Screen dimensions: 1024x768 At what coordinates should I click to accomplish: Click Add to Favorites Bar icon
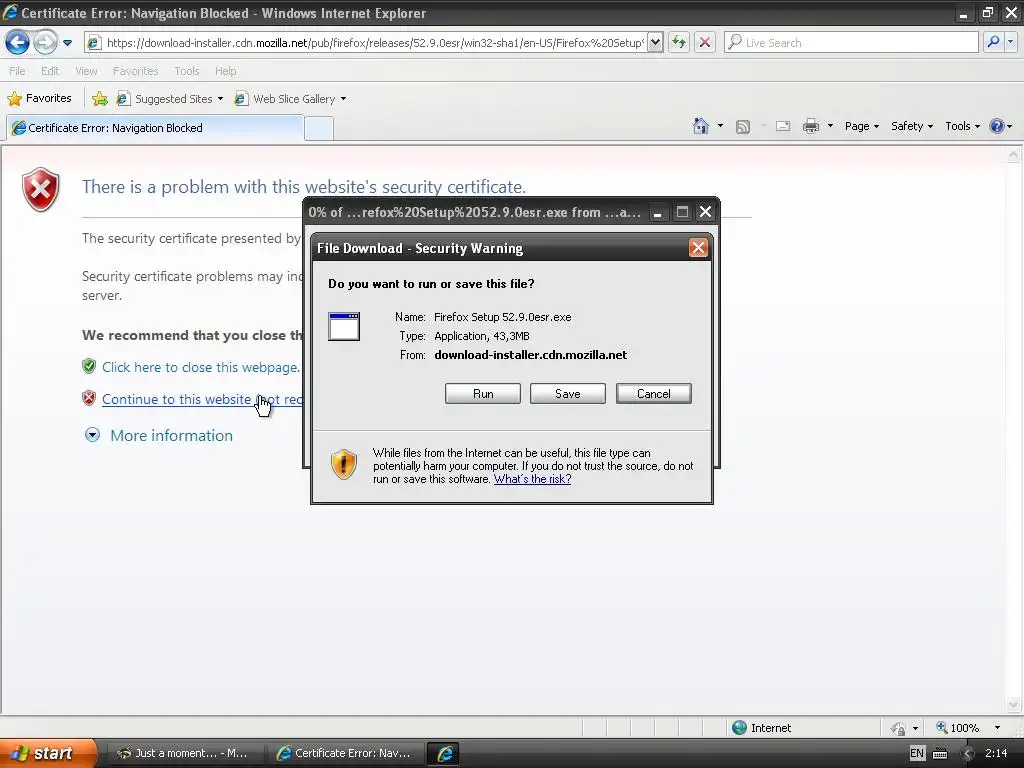click(99, 99)
